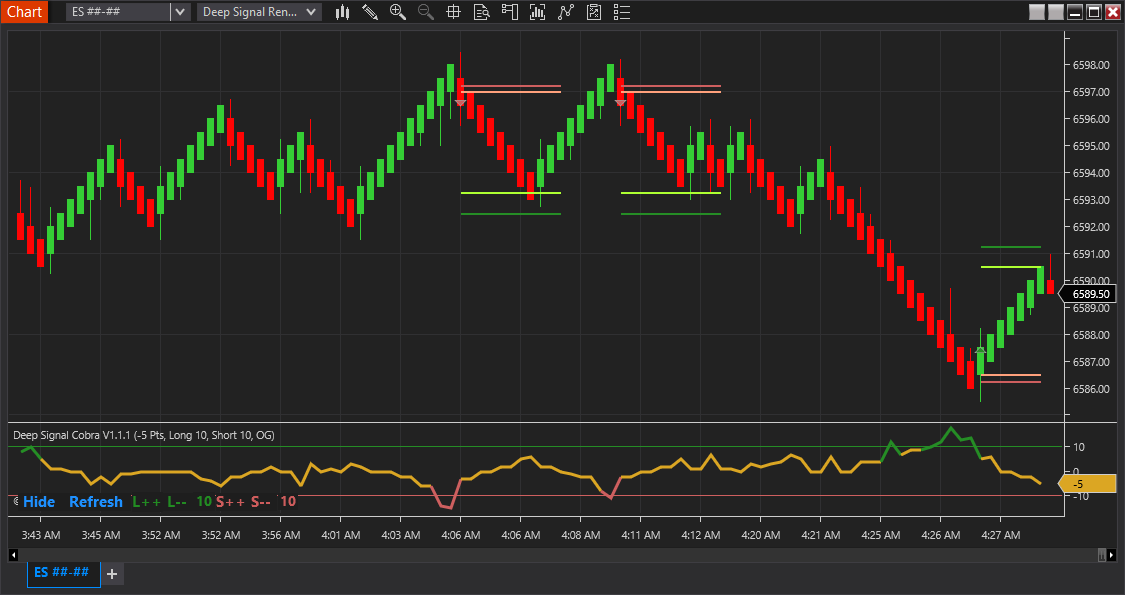Screen dimensions: 1125x595
Task: Add a new tab with plus button
Action: tap(112, 573)
